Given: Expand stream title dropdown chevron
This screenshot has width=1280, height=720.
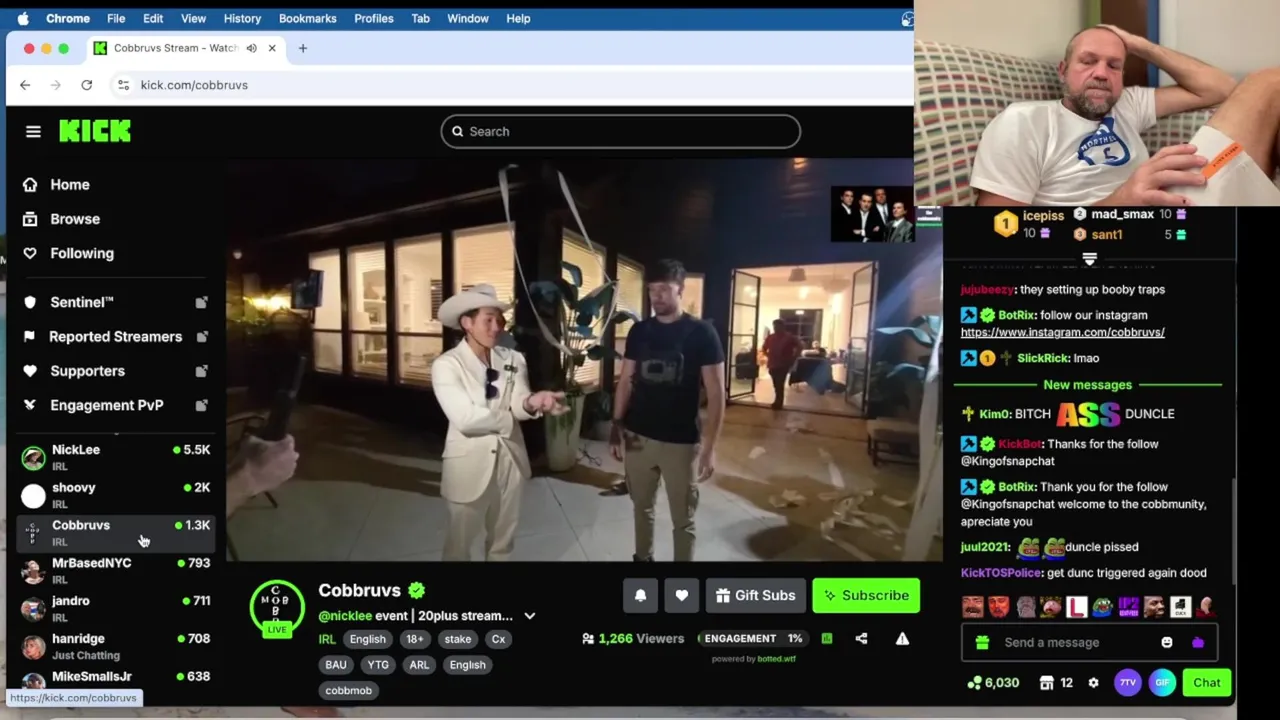Looking at the screenshot, I should coord(530,616).
